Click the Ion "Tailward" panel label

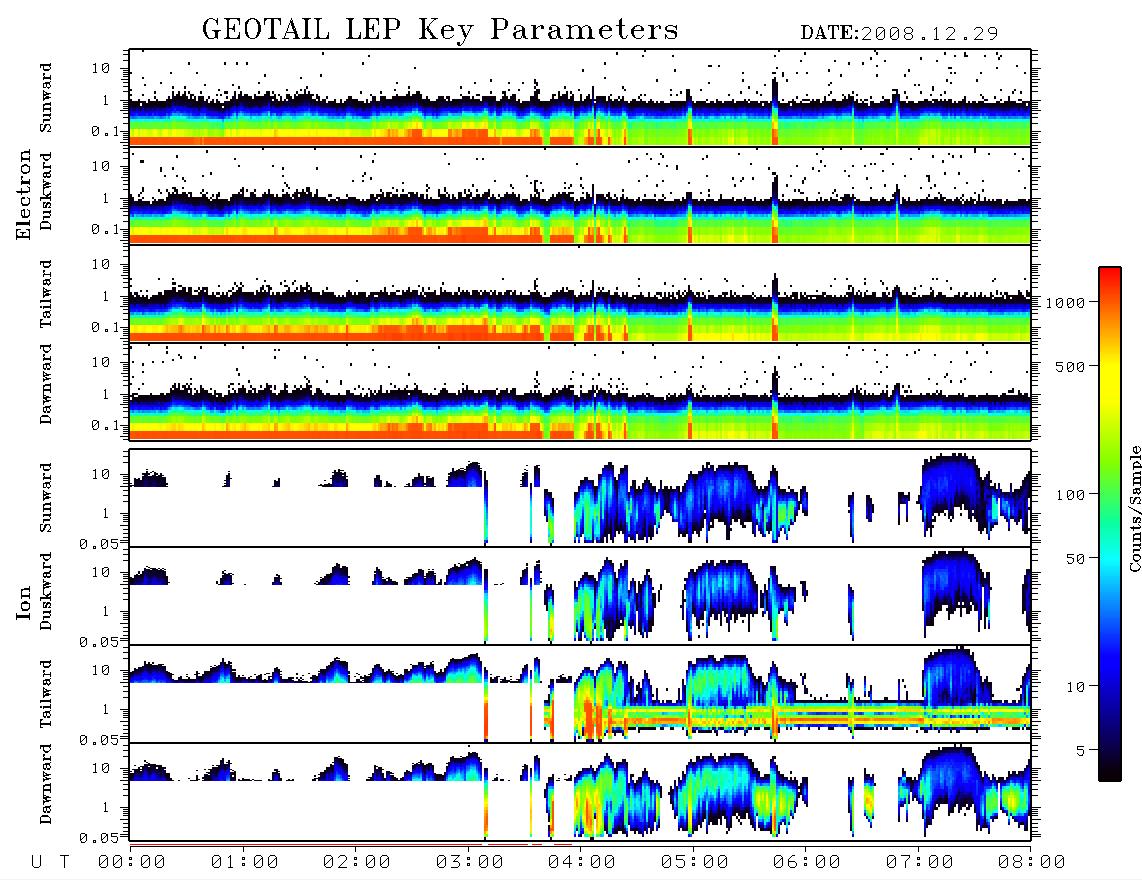click(46, 694)
